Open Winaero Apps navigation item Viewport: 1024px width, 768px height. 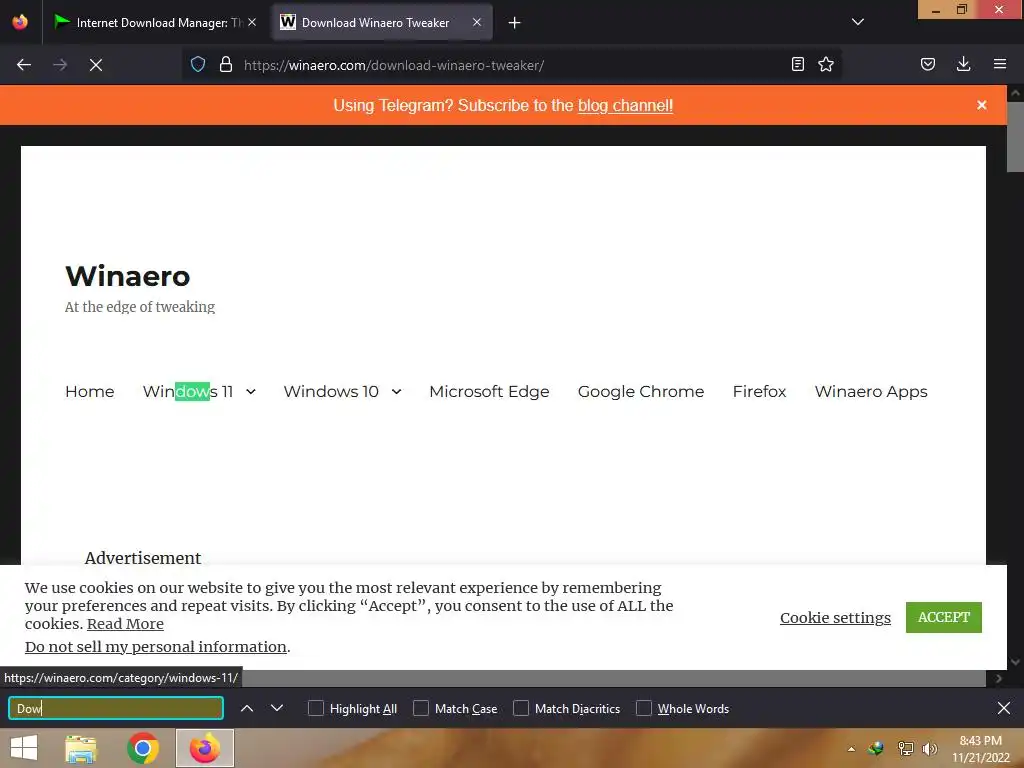pyautogui.click(x=871, y=391)
